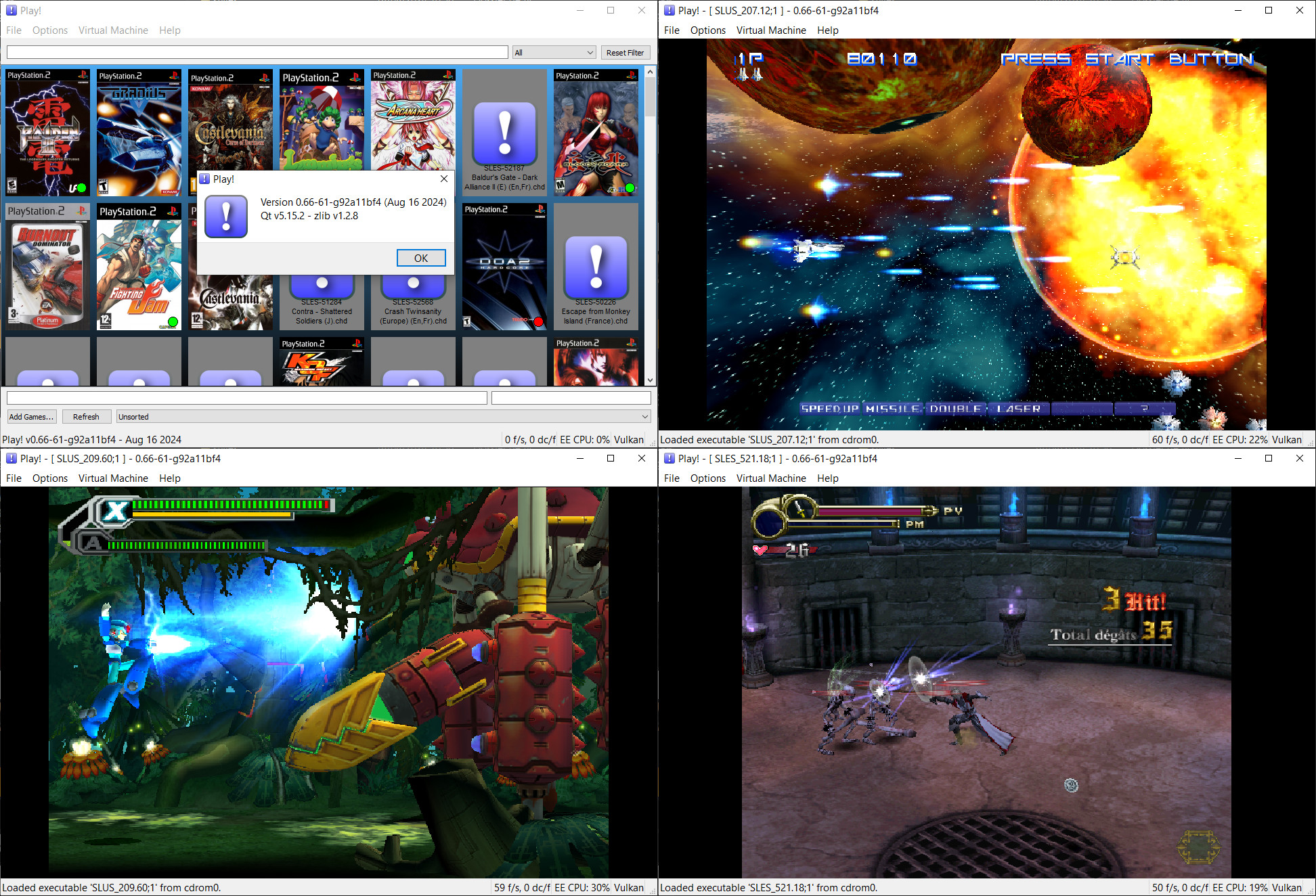The height and width of the screenshot is (896, 1316).
Task: Select the Escape from Monkey Island placeholder icon
Action: pos(596,268)
